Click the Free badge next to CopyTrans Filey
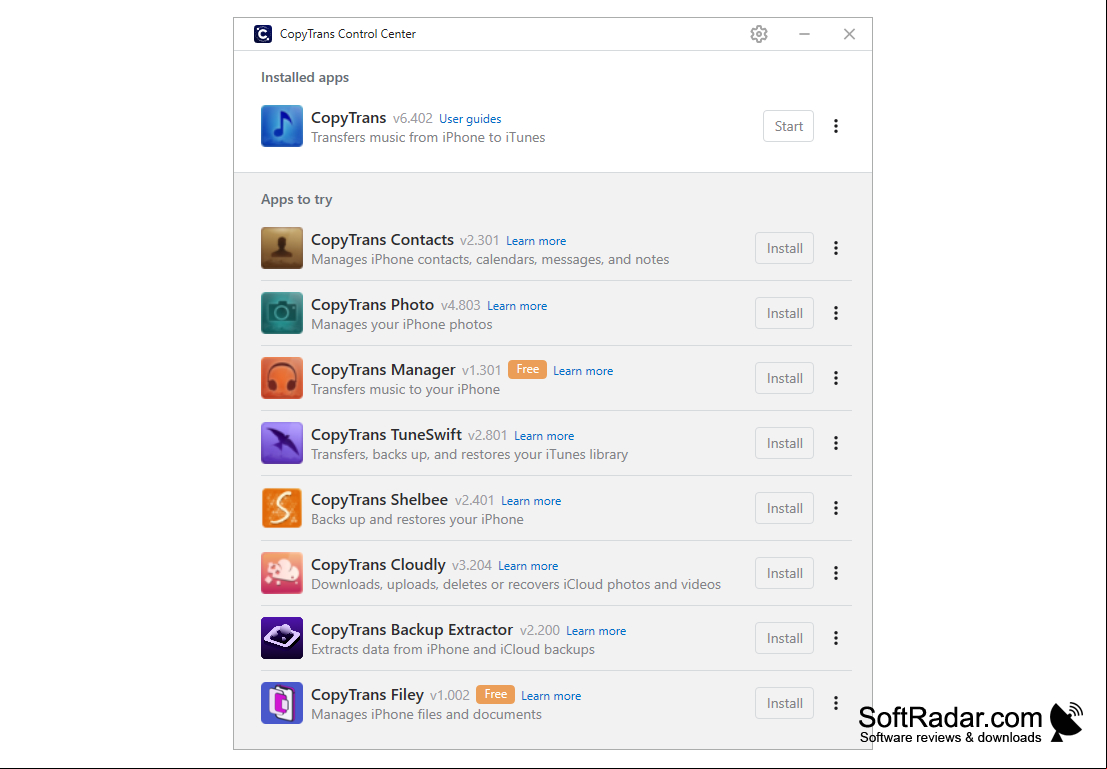 pyautogui.click(x=496, y=694)
